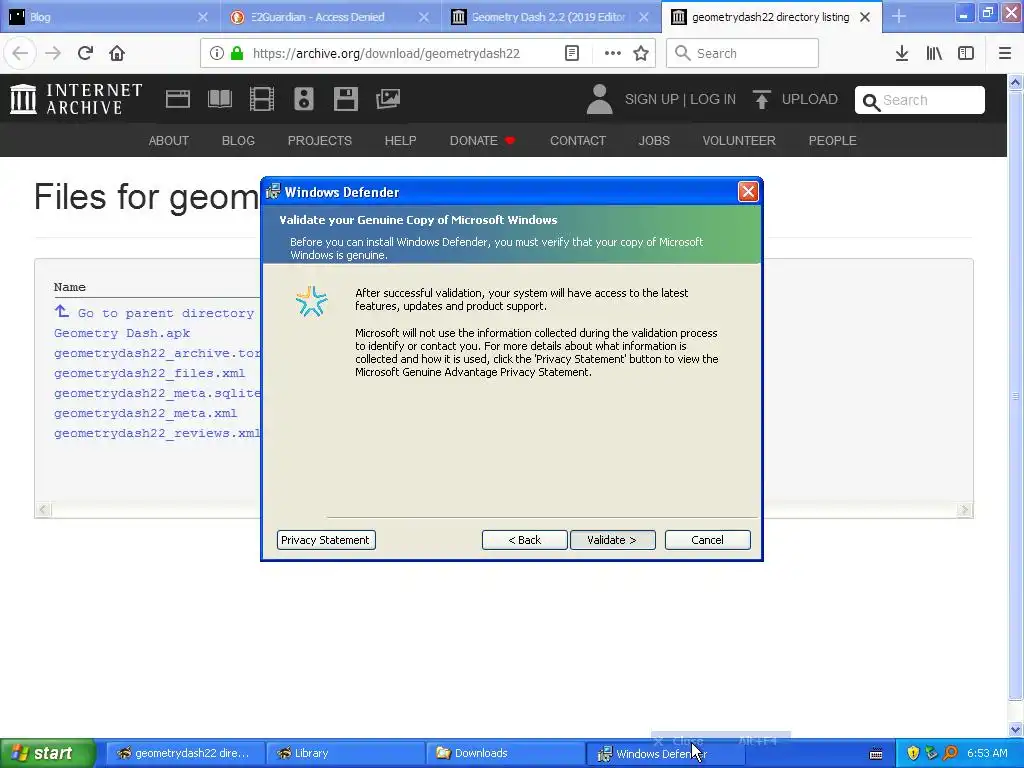Viewport: 1024px width, 768px height.
Task: Open the ABOUT menu item
Action: [168, 140]
